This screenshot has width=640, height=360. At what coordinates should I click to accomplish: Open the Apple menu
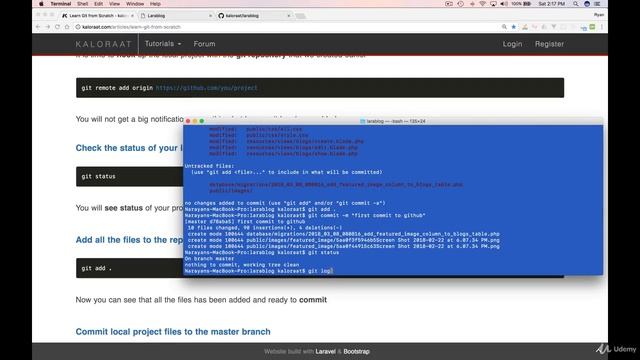(41, 4)
